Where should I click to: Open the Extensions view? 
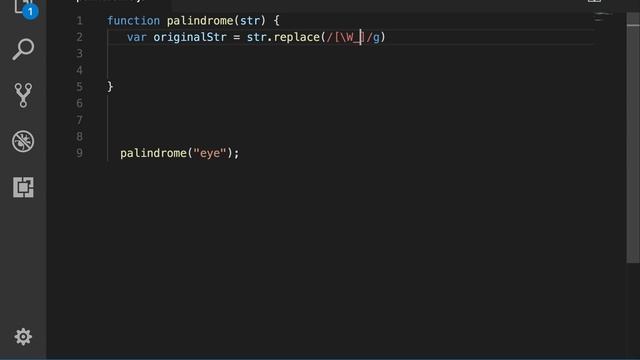click(x=23, y=187)
